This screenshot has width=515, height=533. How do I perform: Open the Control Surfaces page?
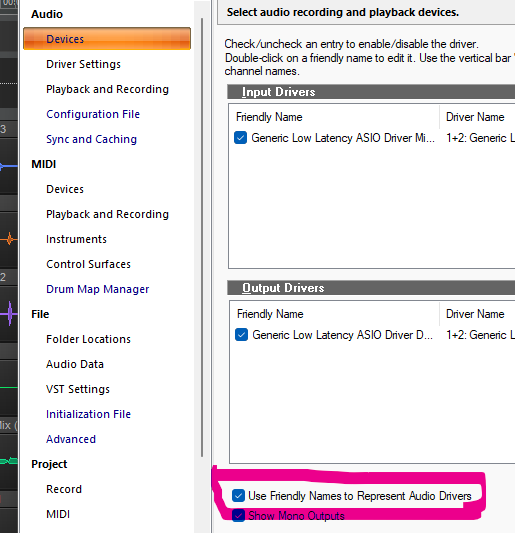pos(88,264)
